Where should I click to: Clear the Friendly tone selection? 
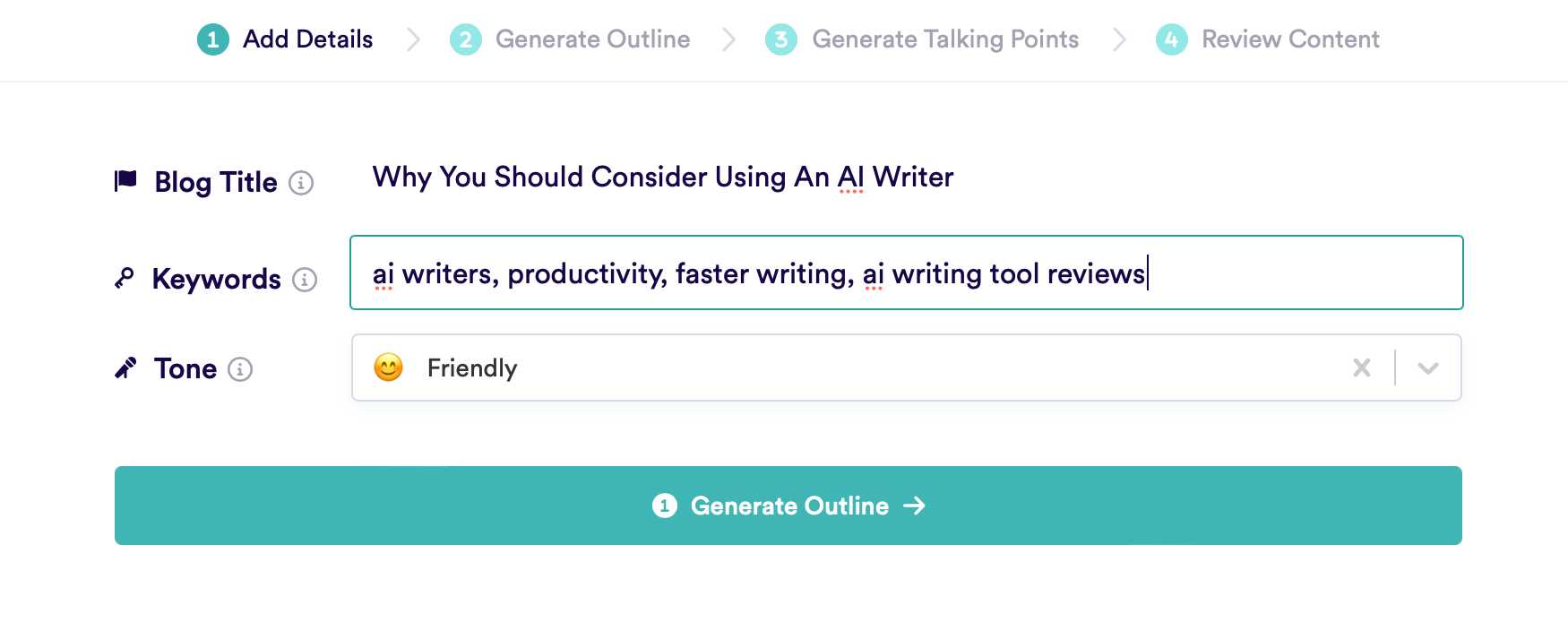[1362, 368]
